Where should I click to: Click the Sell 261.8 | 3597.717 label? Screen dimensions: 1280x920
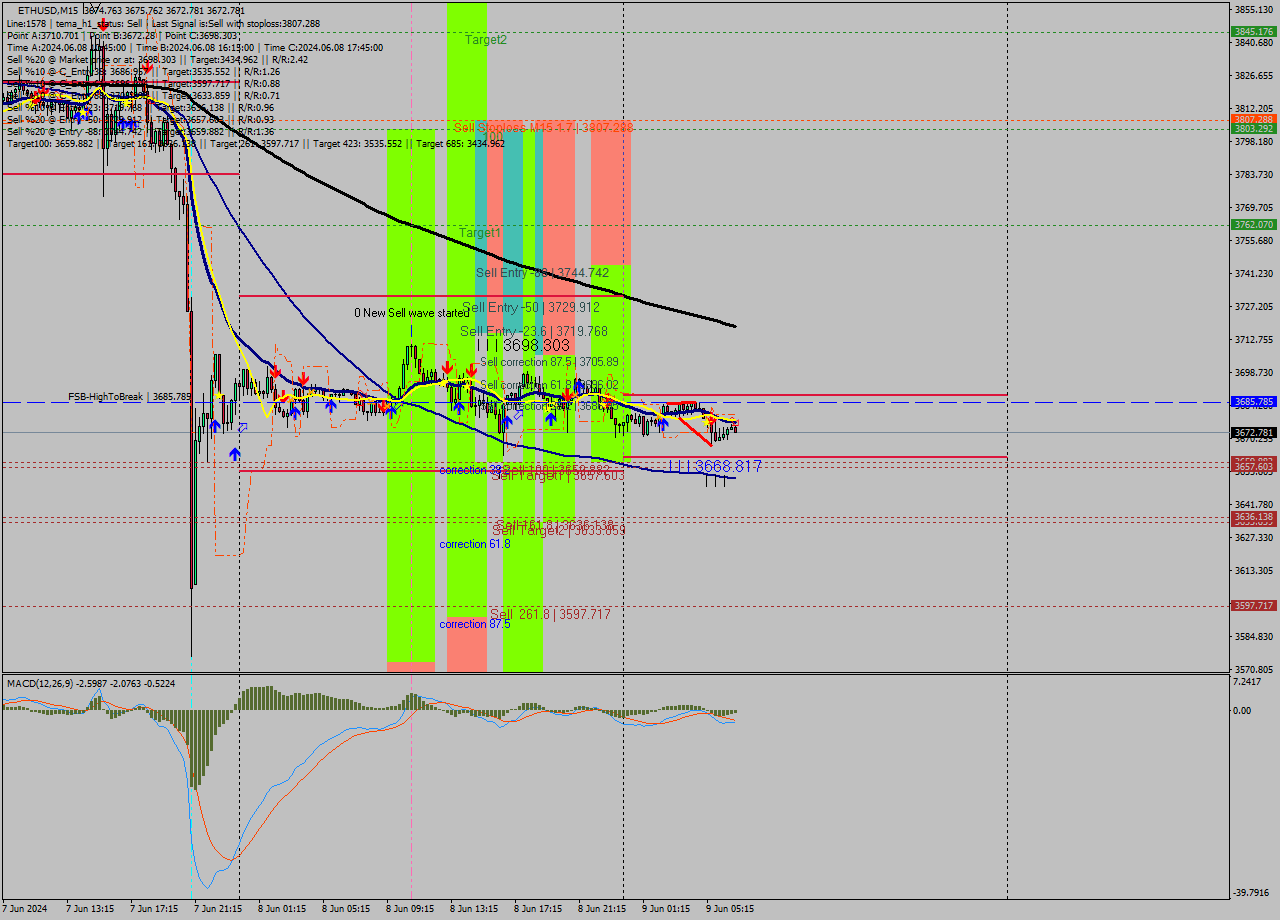(550, 614)
